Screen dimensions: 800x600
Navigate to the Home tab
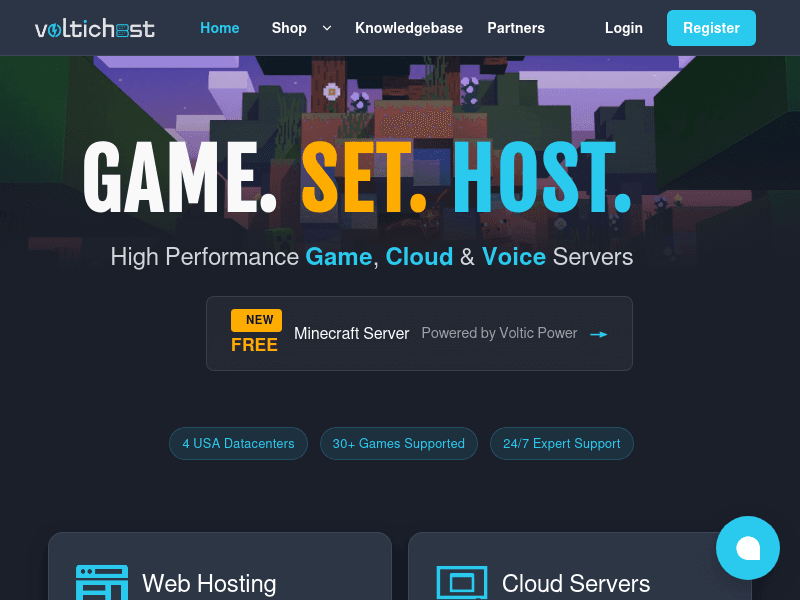(220, 28)
